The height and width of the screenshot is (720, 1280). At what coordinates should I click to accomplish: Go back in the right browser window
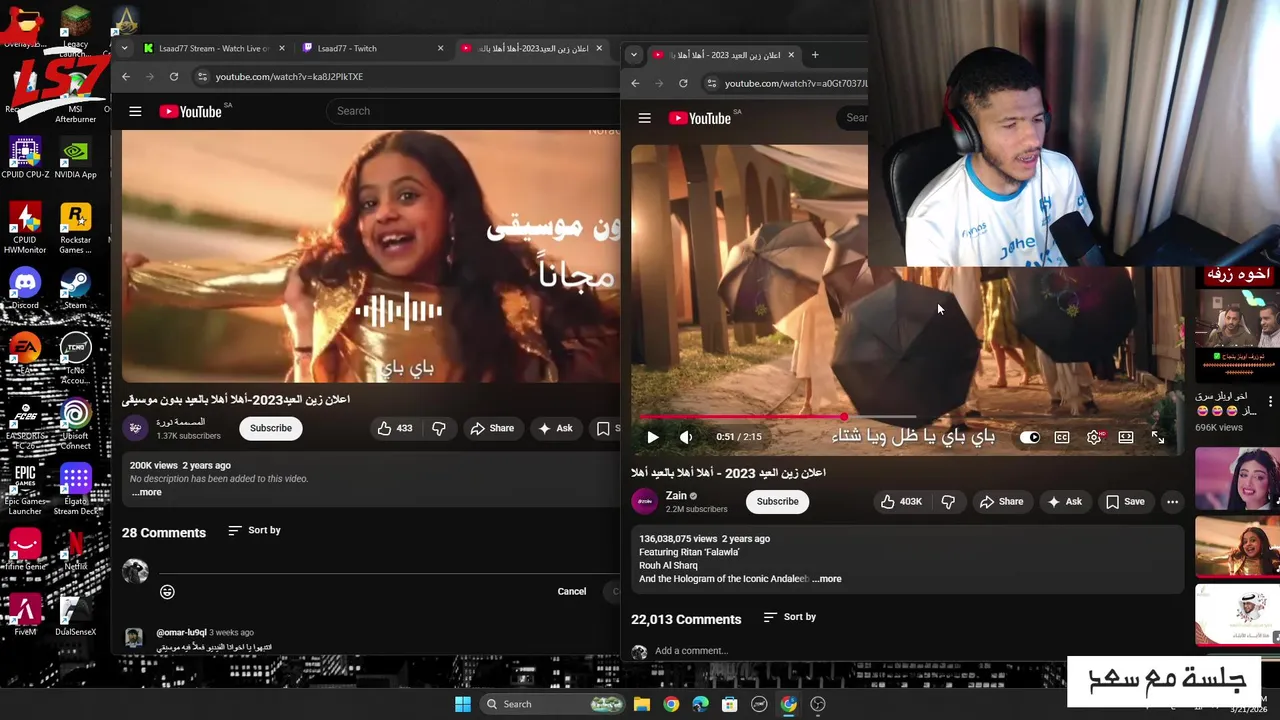(x=635, y=83)
